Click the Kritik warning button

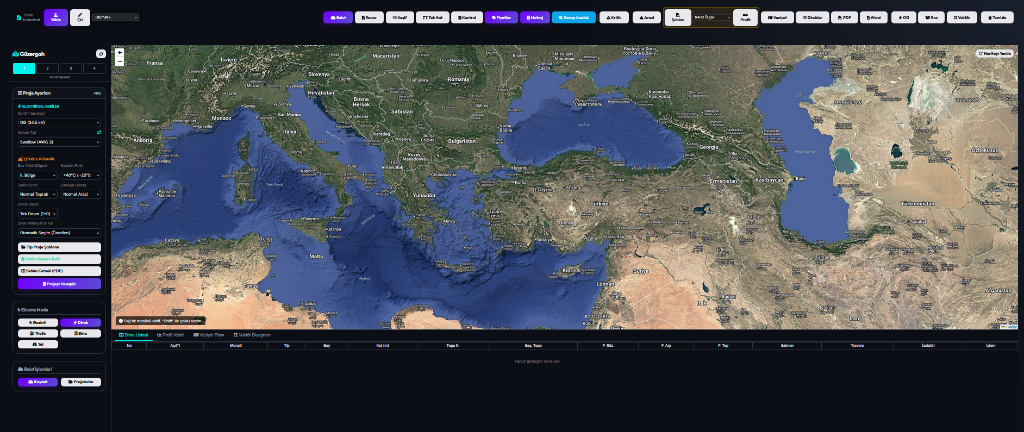coord(613,17)
